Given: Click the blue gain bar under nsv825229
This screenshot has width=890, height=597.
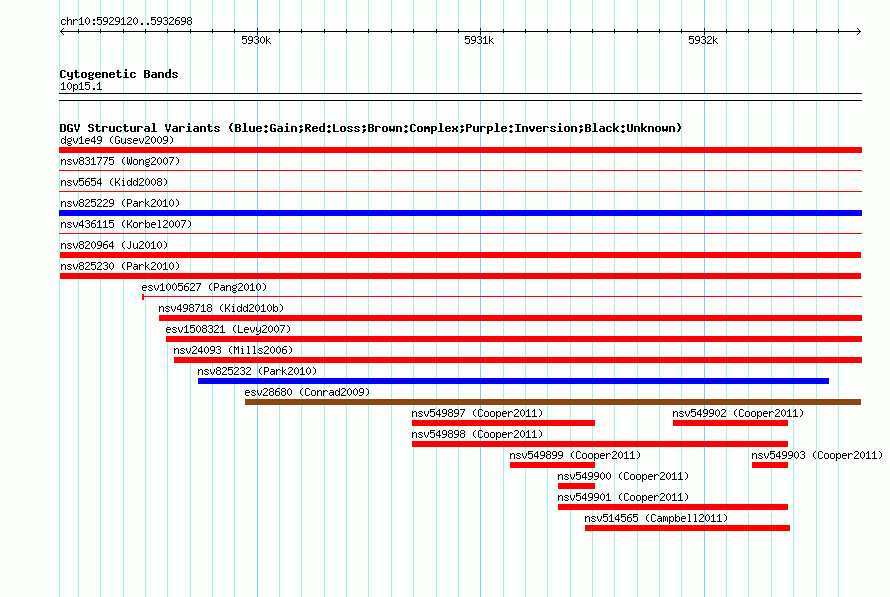Looking at the screenshot, I should click(x=460, y=213).
